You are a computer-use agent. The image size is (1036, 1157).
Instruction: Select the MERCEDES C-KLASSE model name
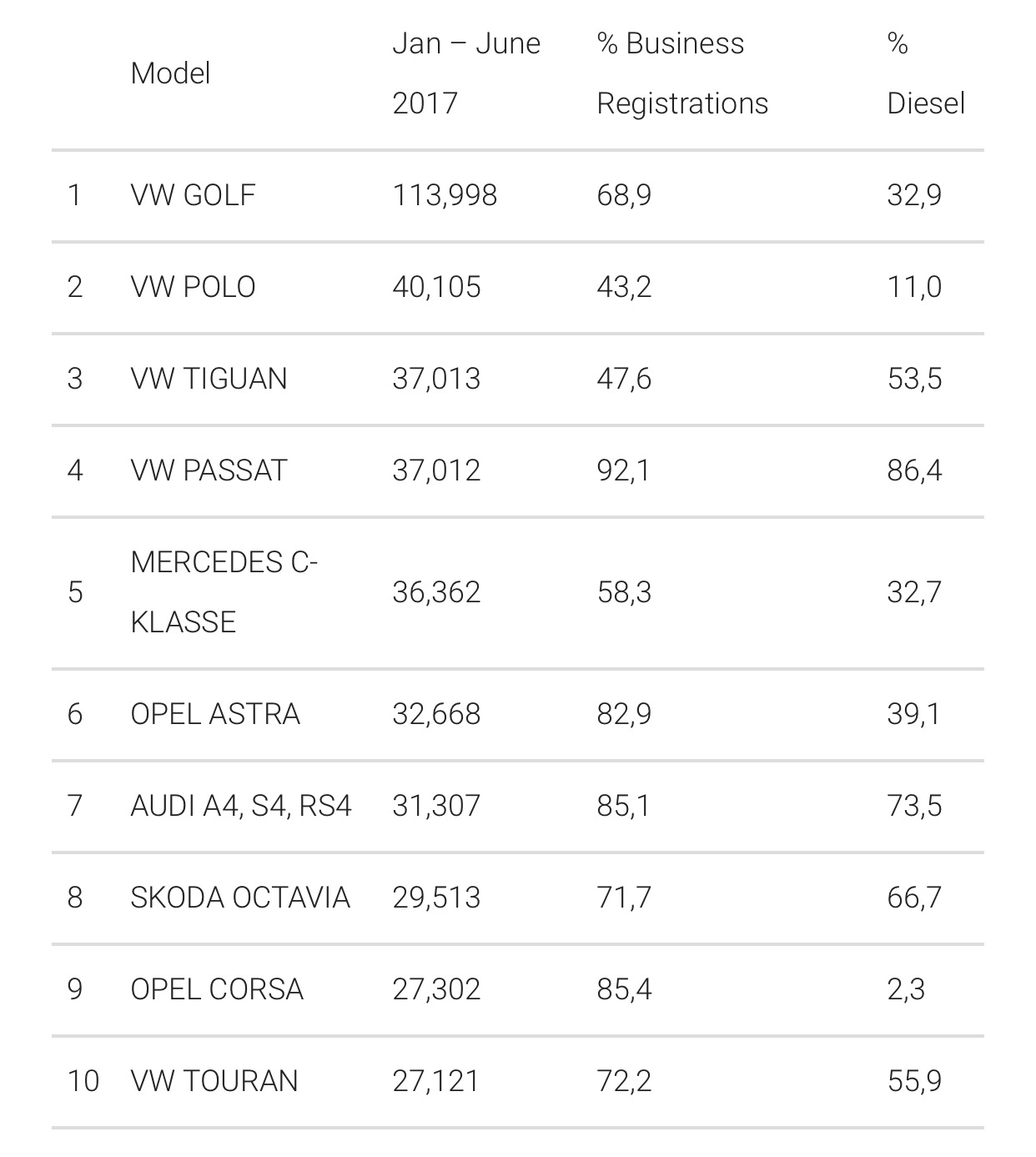tap(224, 592)
